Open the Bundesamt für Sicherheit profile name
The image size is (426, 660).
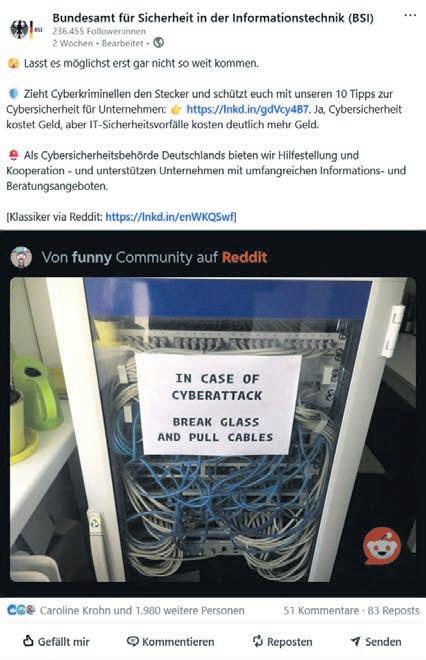point(213,18)
